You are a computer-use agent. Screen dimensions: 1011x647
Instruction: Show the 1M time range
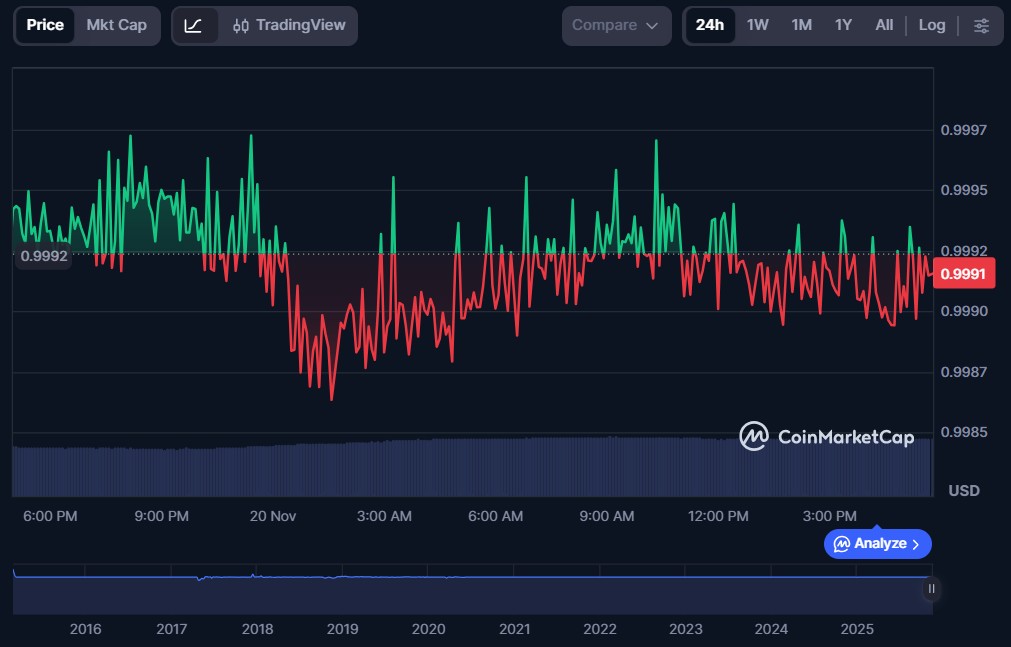click(x=801, y=25)
